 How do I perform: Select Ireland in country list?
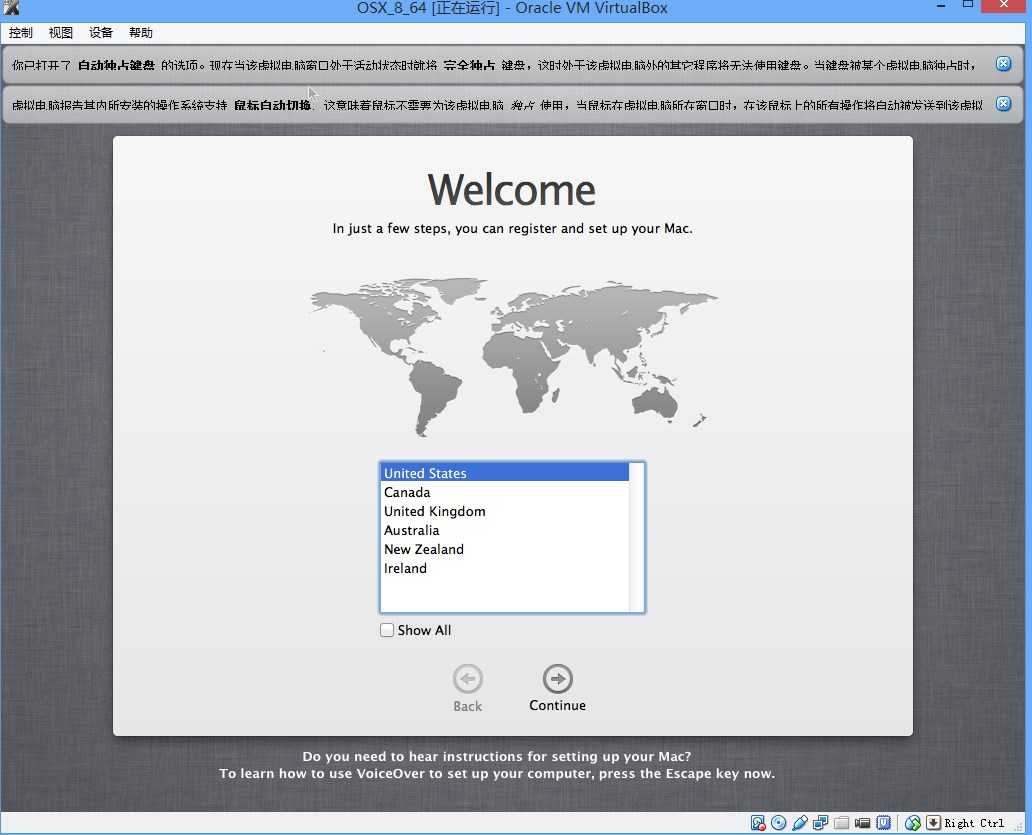click(505, 568)
